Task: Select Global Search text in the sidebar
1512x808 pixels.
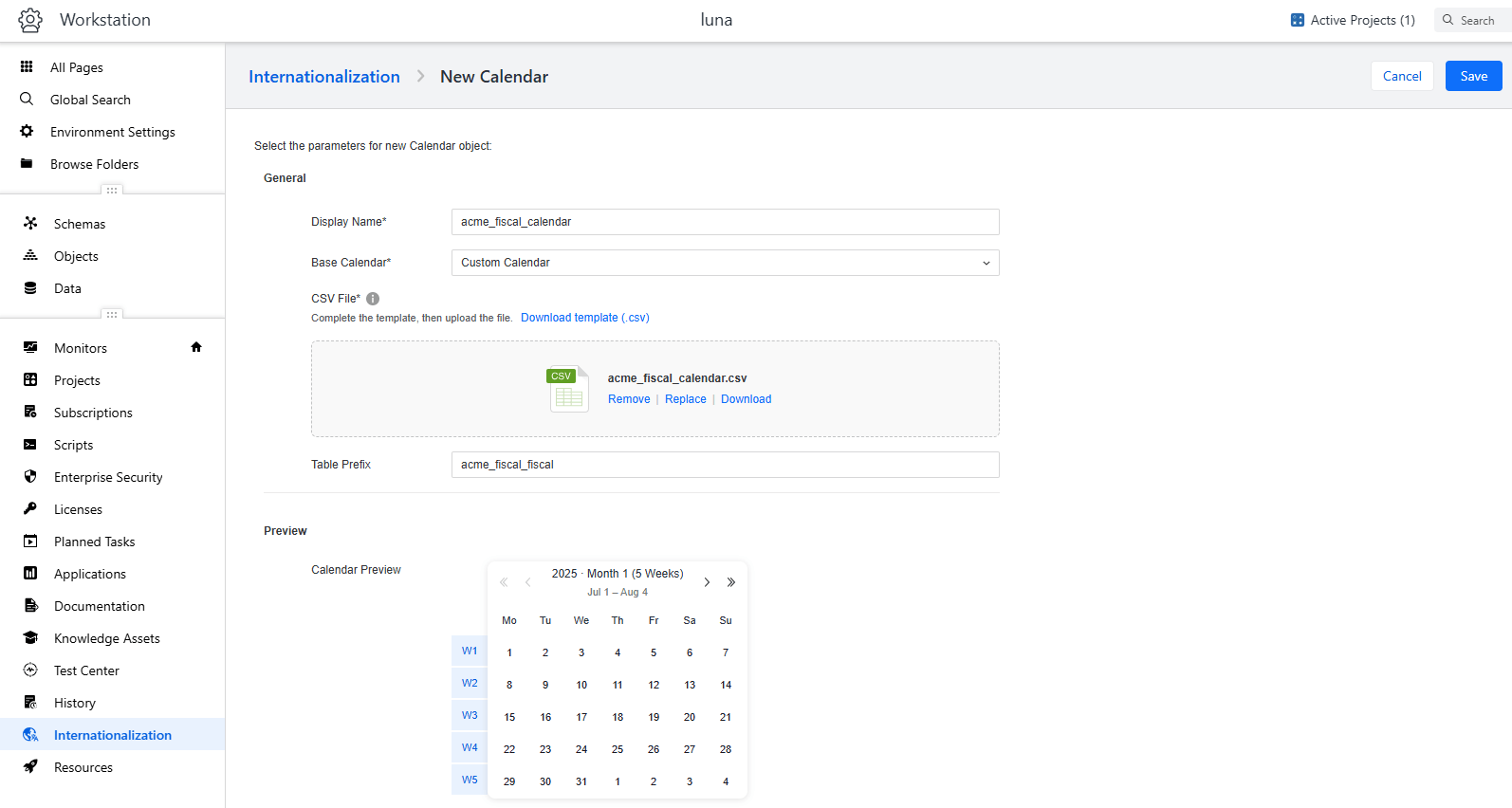Action: (x=90, y=100)
